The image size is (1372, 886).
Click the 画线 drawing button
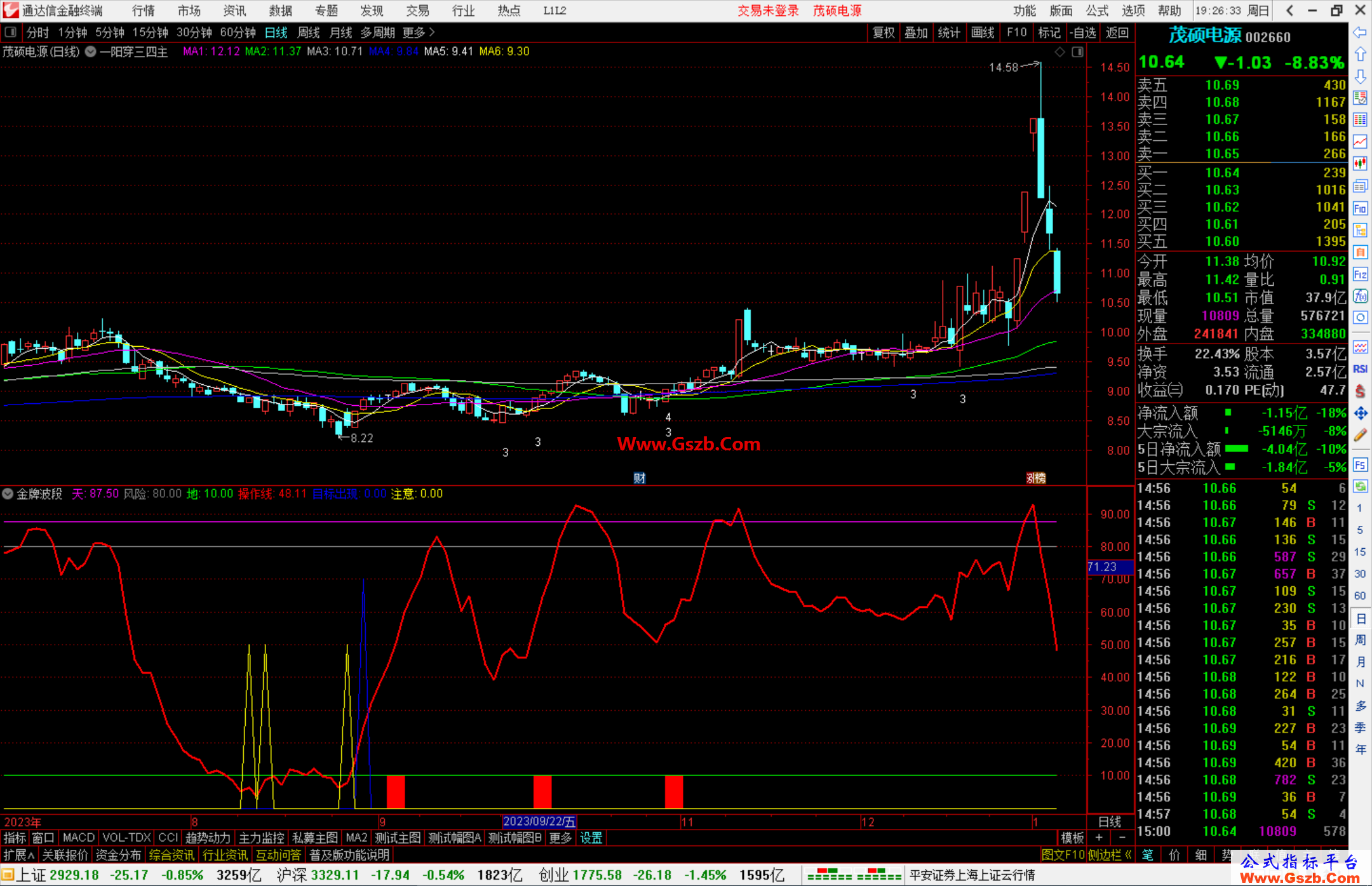click(x=983, y=32)
